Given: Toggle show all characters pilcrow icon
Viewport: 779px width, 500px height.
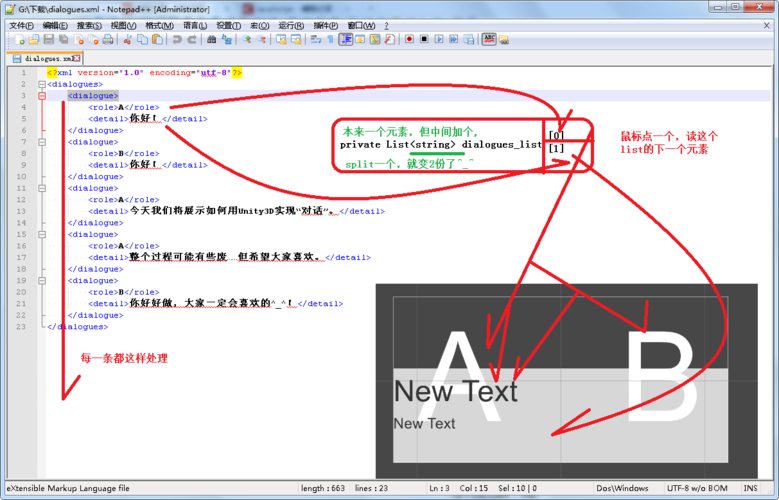Looking at the screenshot, I should click(x=330, y=39).
